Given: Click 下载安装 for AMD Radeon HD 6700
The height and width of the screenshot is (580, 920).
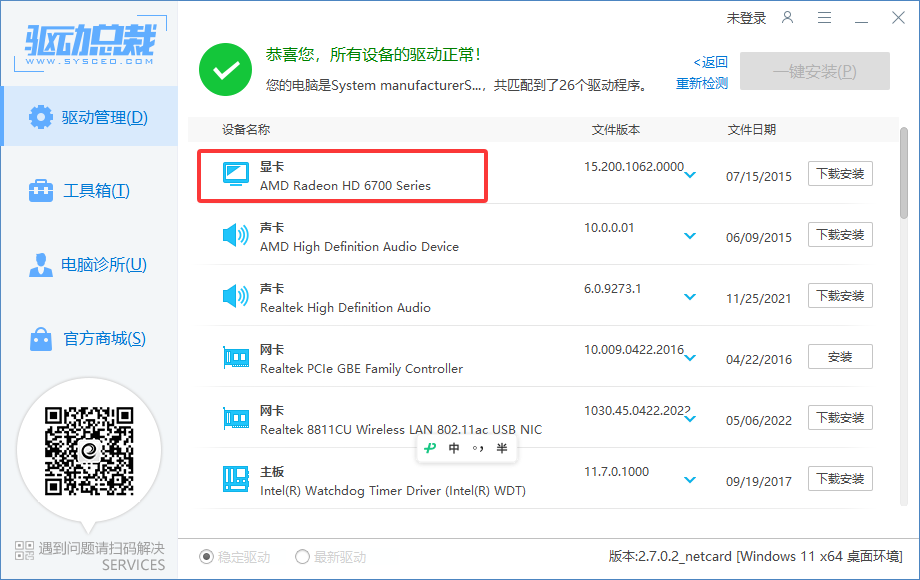Looking at the screenshot, I should pyautogui.click(x=840, y=174).
